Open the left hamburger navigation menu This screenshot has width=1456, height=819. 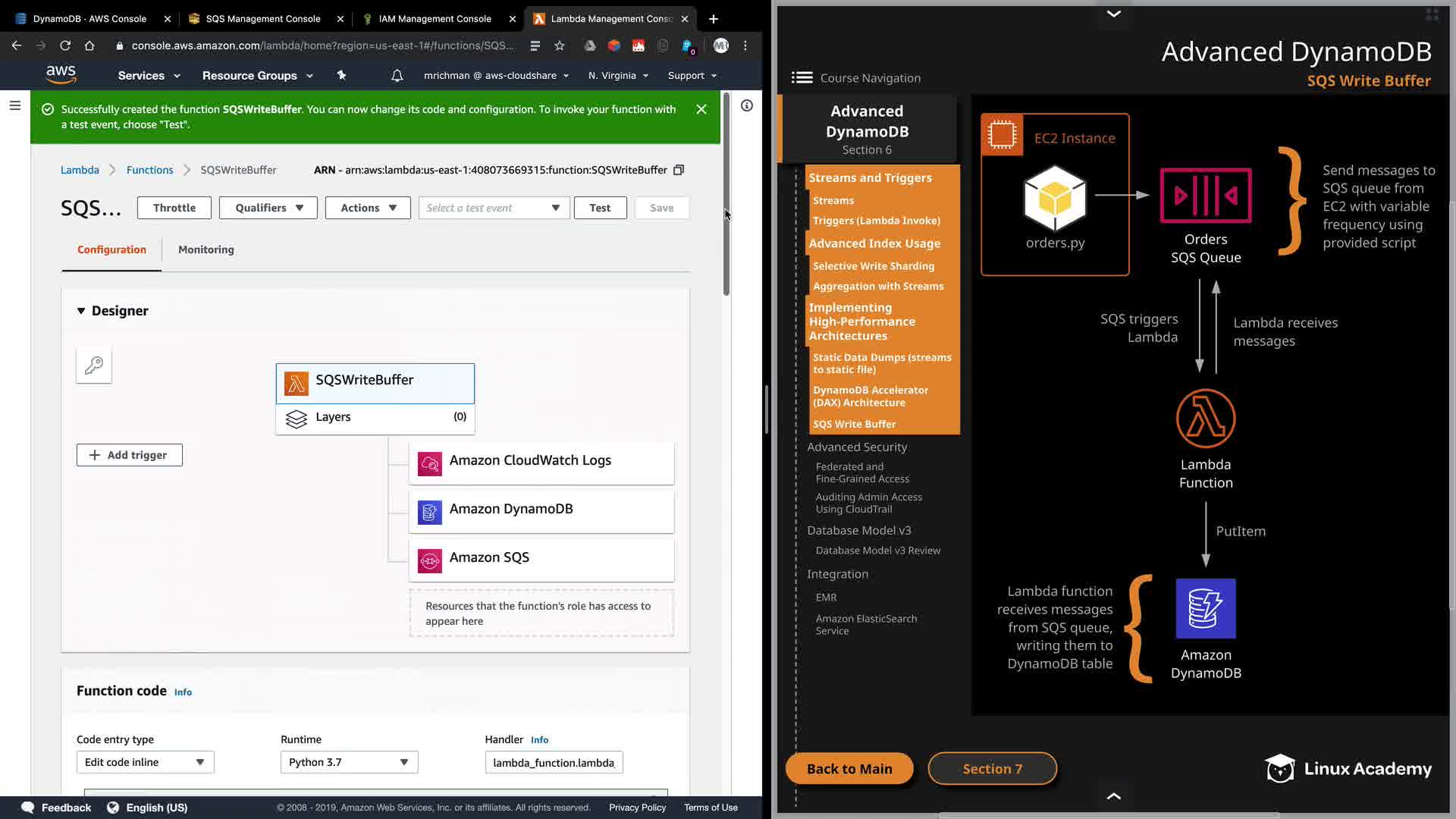[x=14, y=106]
